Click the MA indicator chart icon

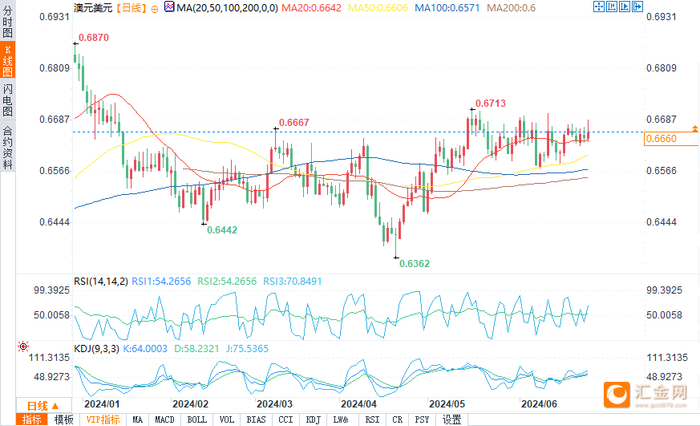pyautogui.click(x=169, y=7)
